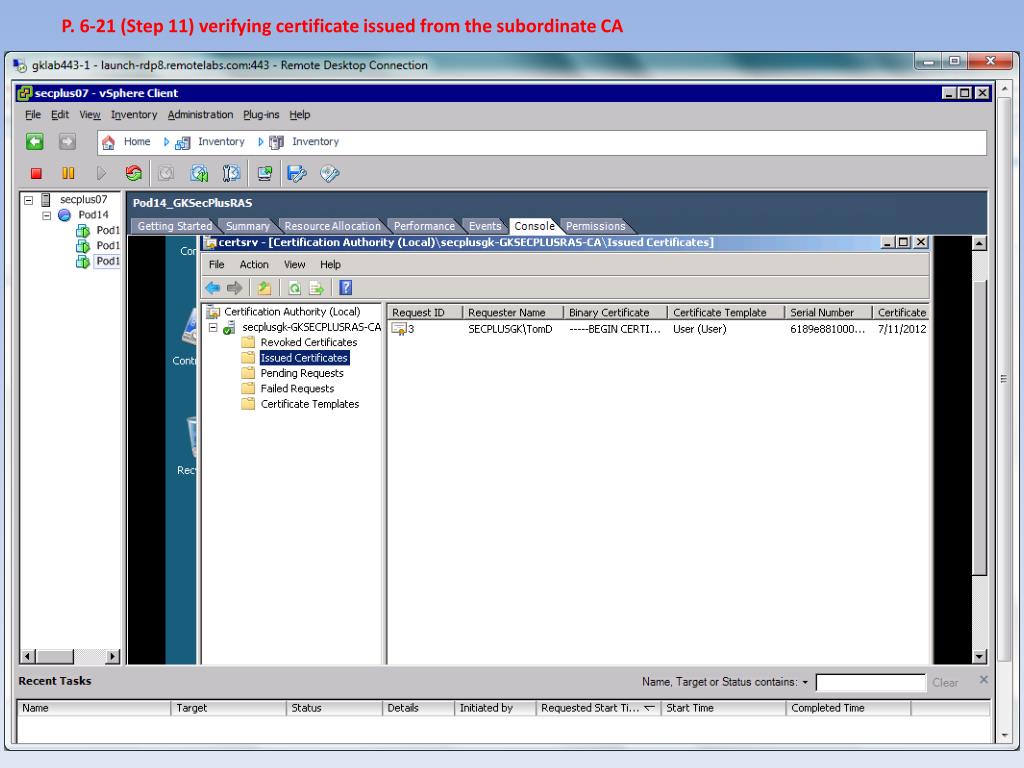Select Certification Authority (Local) root node
The image size is (1024, 768).
point(292,312)
